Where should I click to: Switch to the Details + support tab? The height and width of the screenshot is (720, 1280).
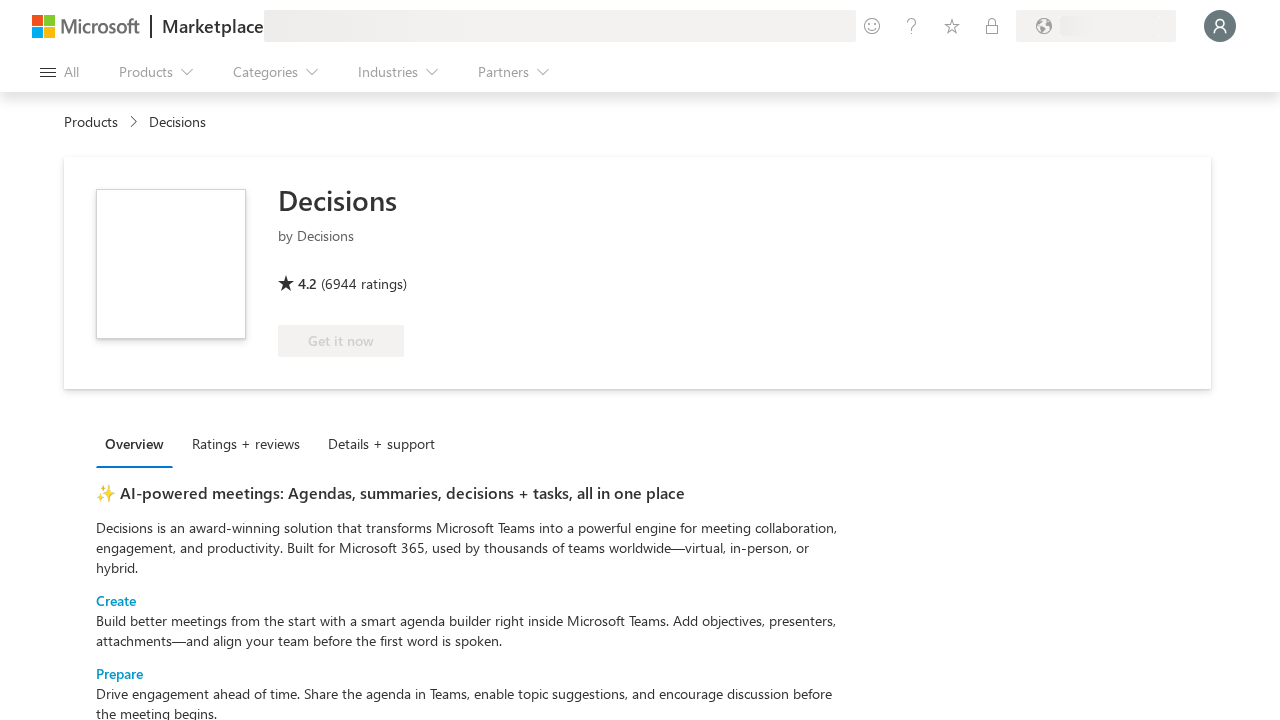(381, 444)
